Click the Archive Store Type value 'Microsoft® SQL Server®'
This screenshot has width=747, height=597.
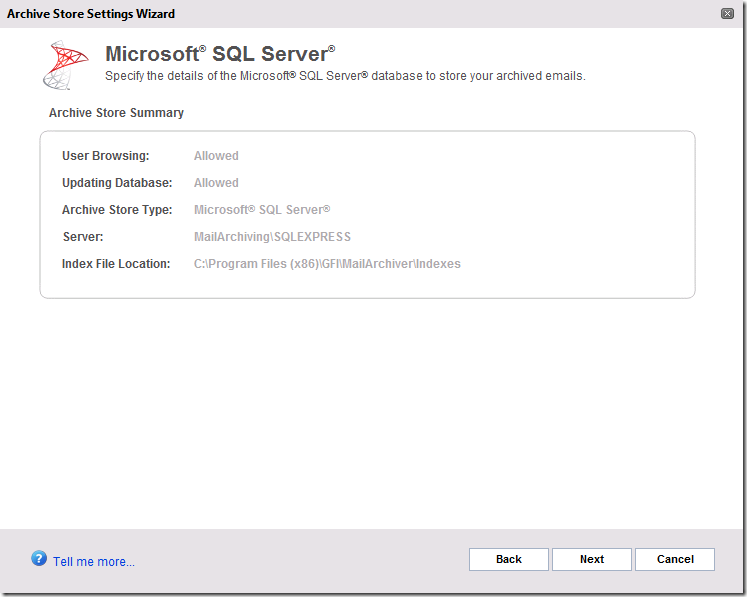[262, 210]
